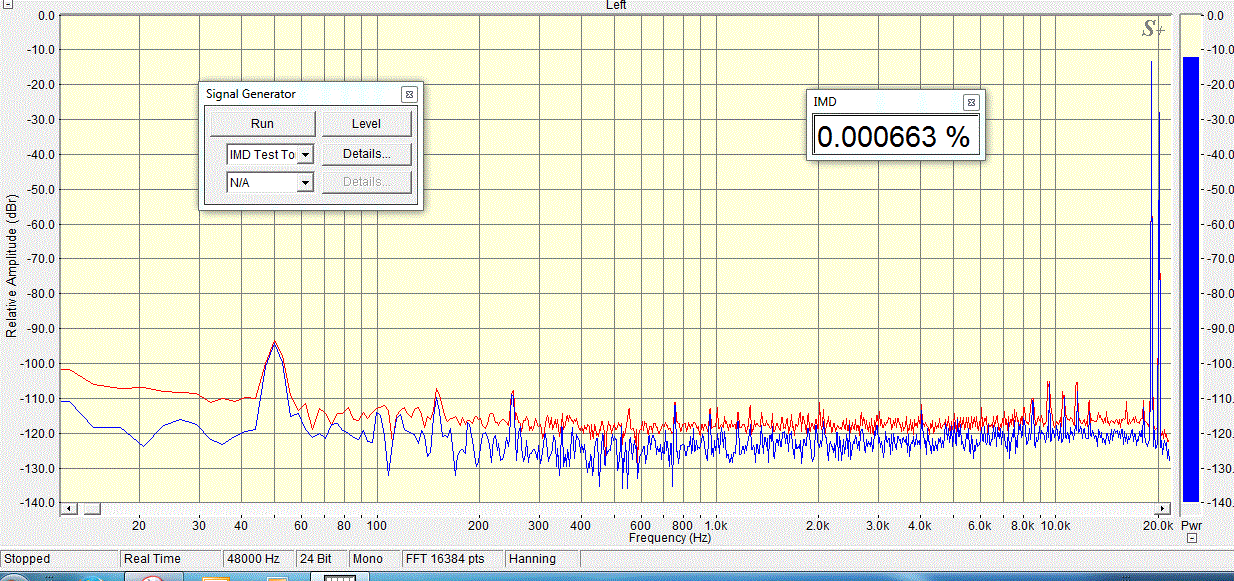Click the Pwr label under the meter
Viewport: 1234px width, 581px height.
[x=1191, y=525]
